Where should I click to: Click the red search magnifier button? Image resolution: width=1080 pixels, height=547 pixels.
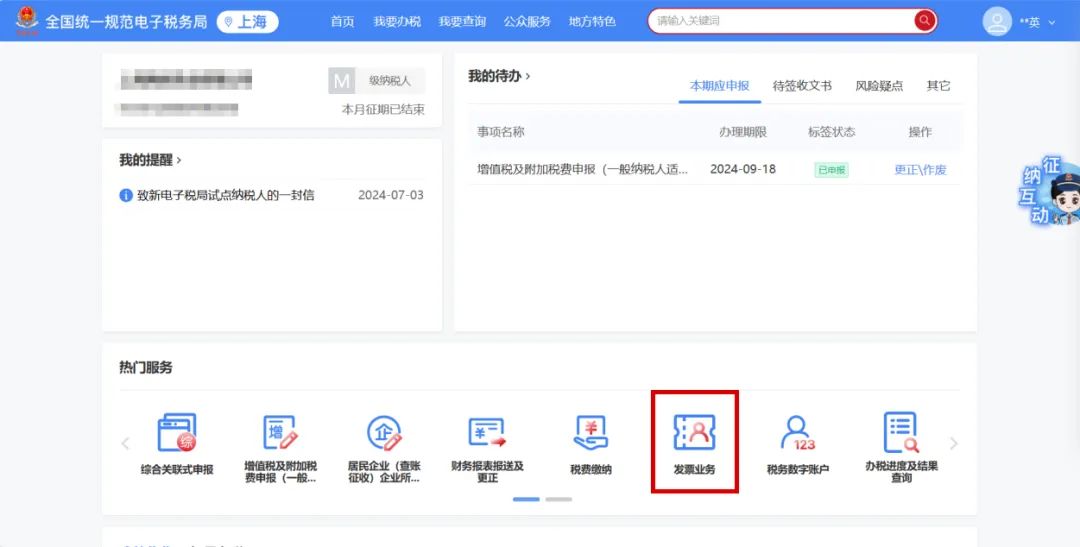click(x=924, y=21)
